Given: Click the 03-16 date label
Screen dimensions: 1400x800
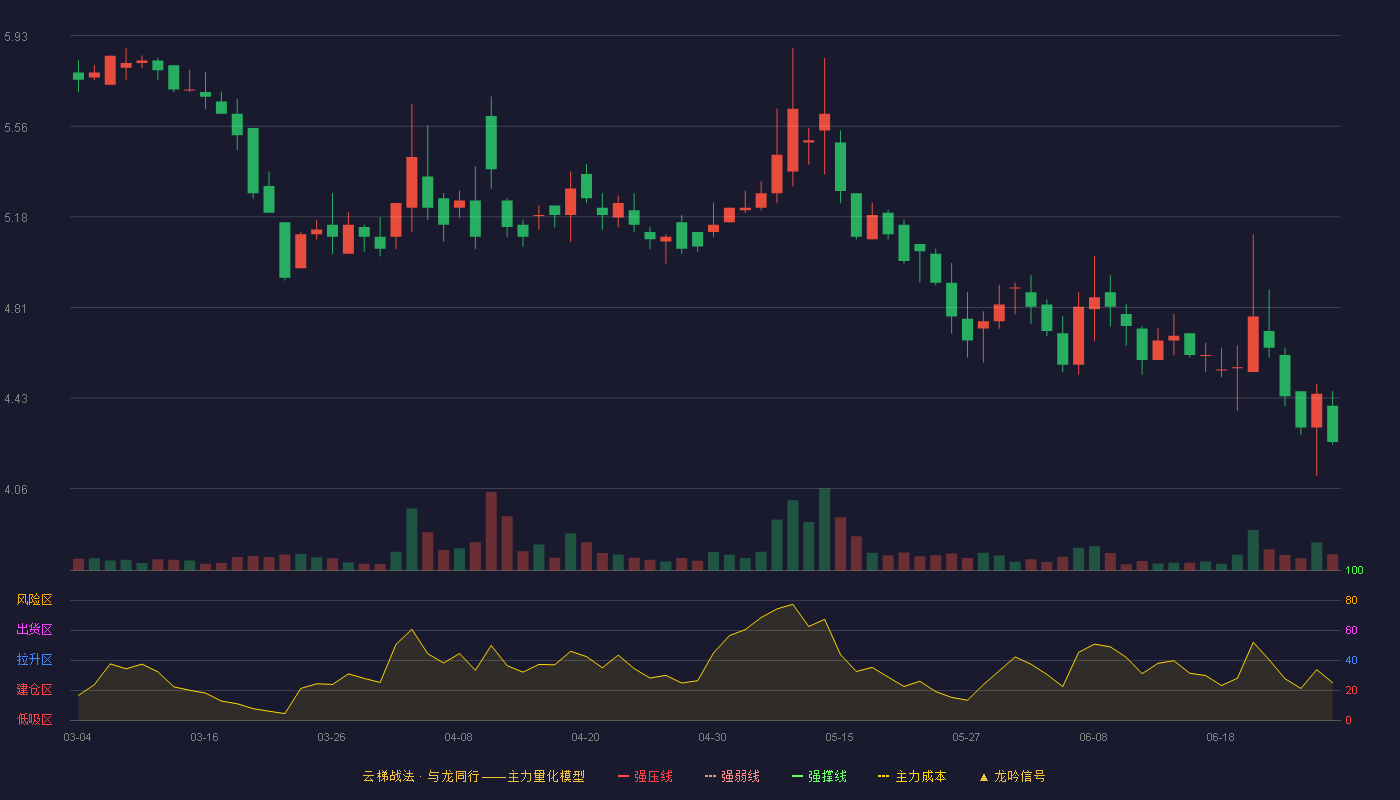Looking at the screenshot, I should 204,737.
